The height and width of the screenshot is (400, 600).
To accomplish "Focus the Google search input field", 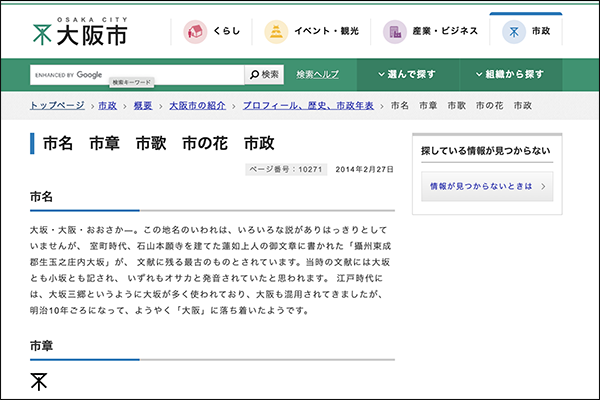I will tap(137, 75).
